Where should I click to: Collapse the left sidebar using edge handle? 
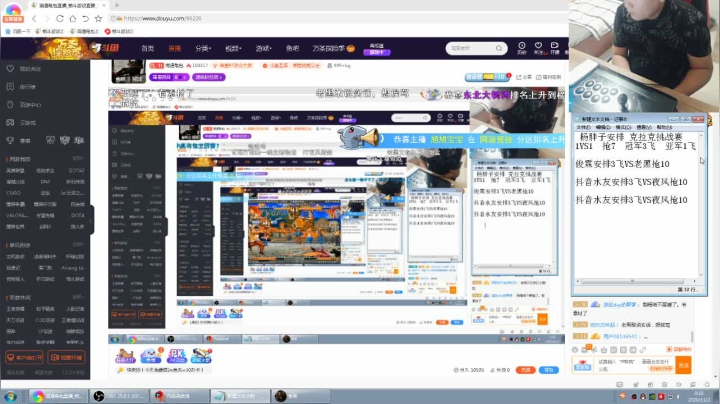click(91, 220)
